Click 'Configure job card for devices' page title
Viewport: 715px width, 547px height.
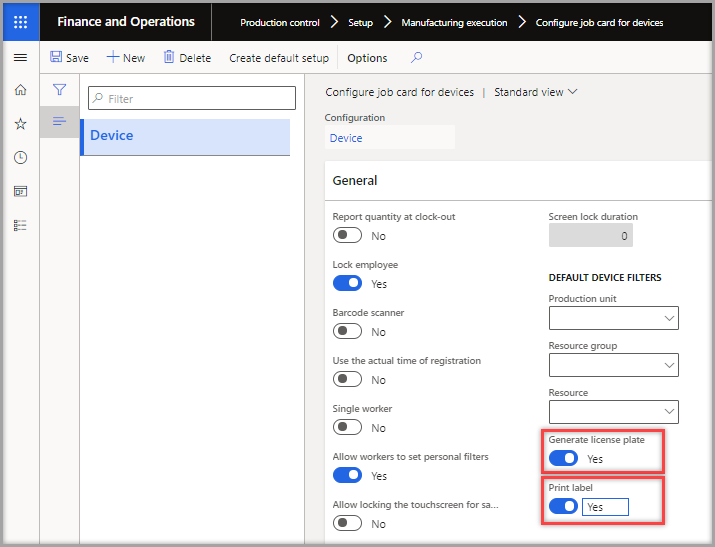(399, 92)
